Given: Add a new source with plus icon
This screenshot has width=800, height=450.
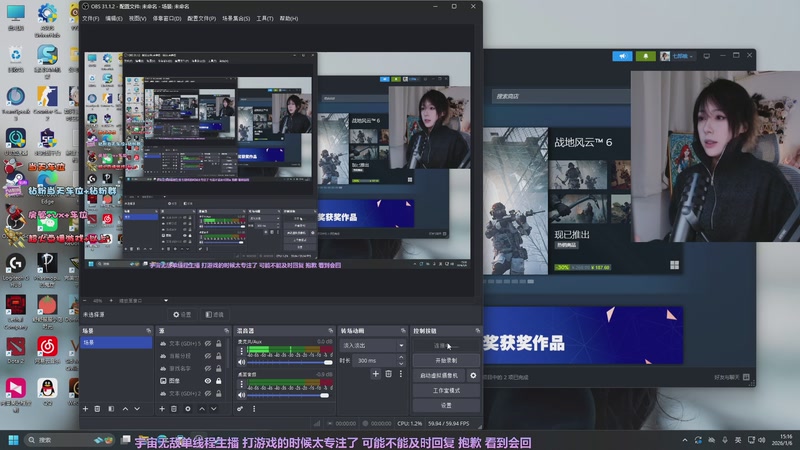Looking at the screenshot, I should tap(162, 409).
